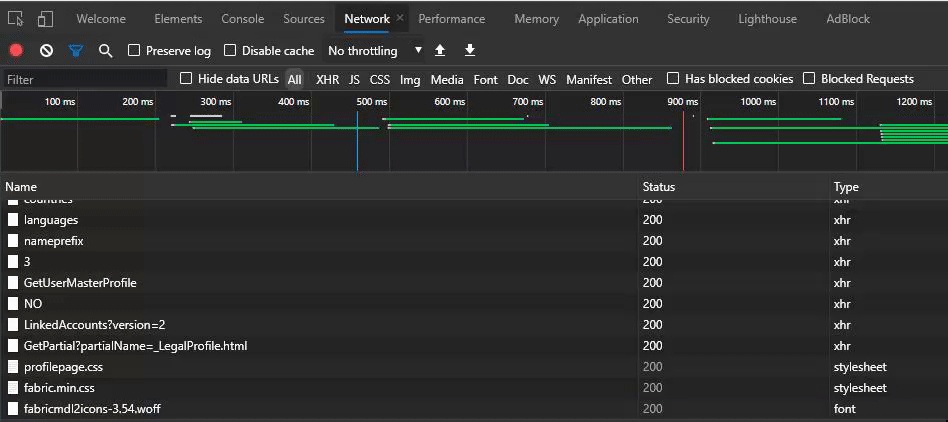Image resolution: width=948 pixels, height=422 pixels.
Task: Filter requests by Font
Action: [485, 79]
